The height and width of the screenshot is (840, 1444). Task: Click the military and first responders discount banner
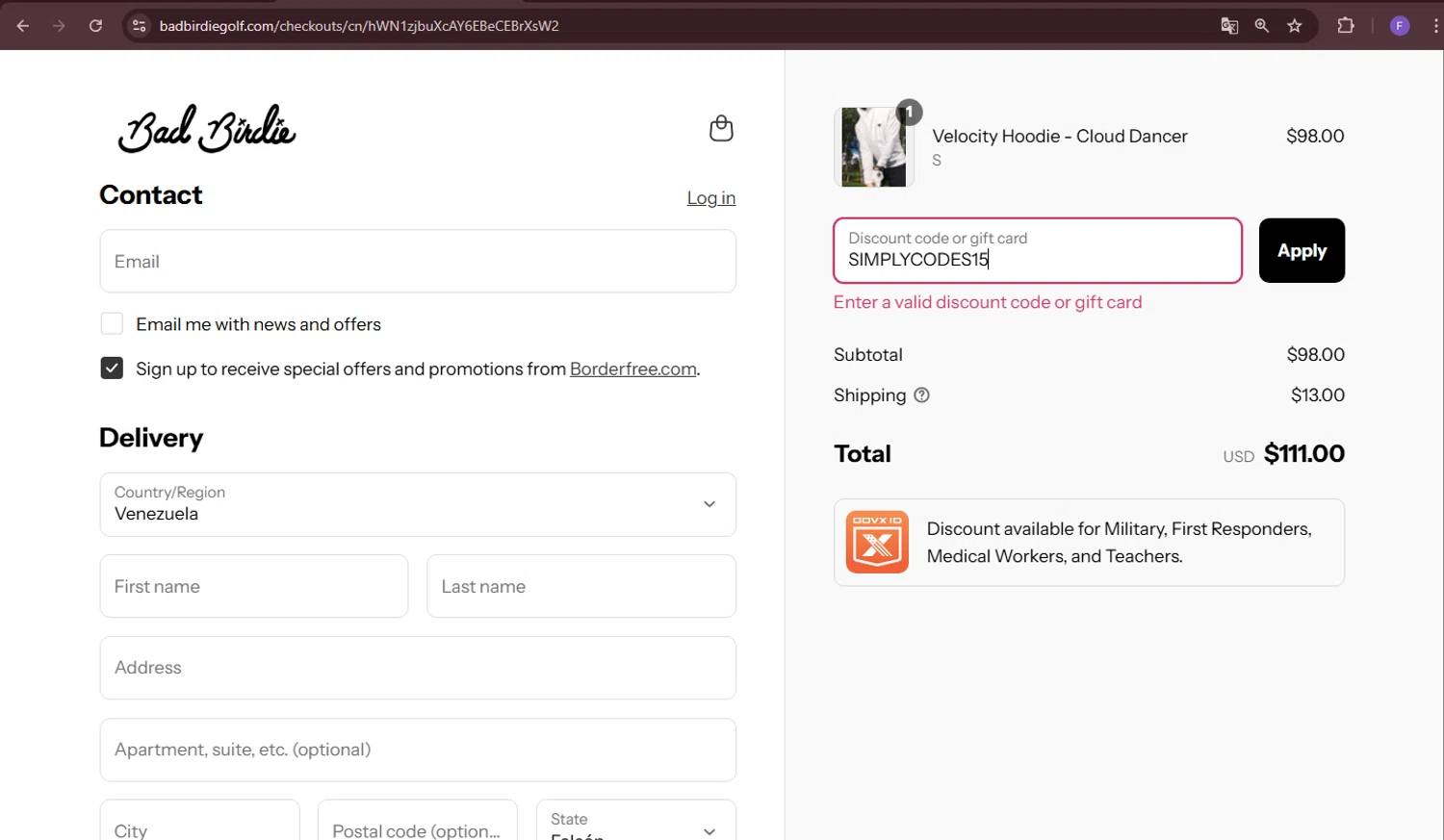click(1089, 543)
